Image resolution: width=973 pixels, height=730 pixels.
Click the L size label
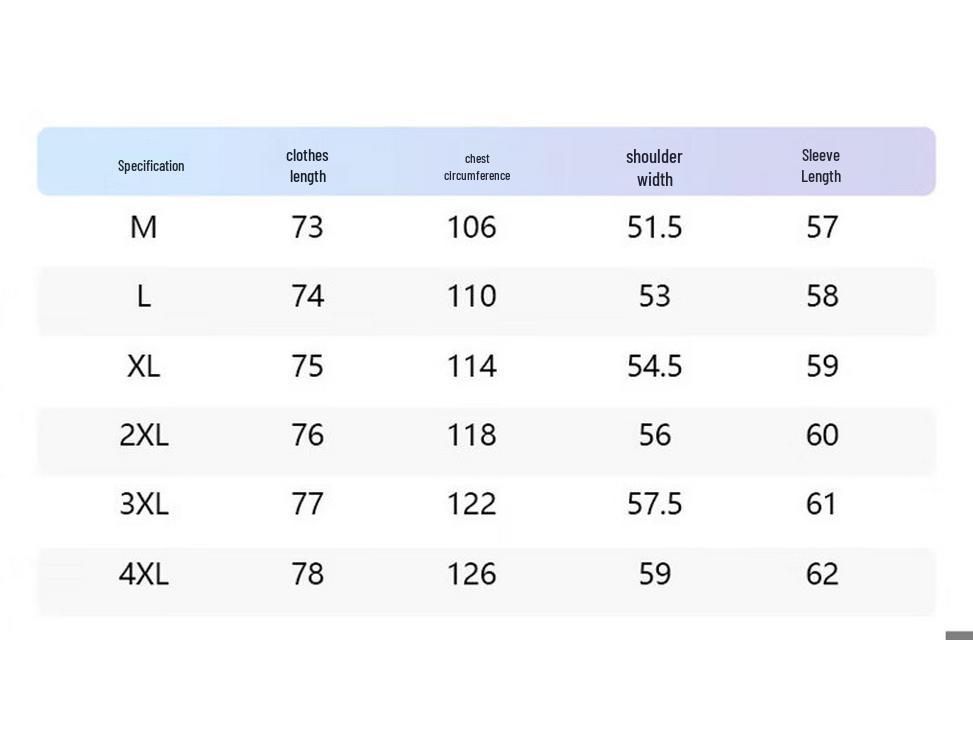point(143,296)
